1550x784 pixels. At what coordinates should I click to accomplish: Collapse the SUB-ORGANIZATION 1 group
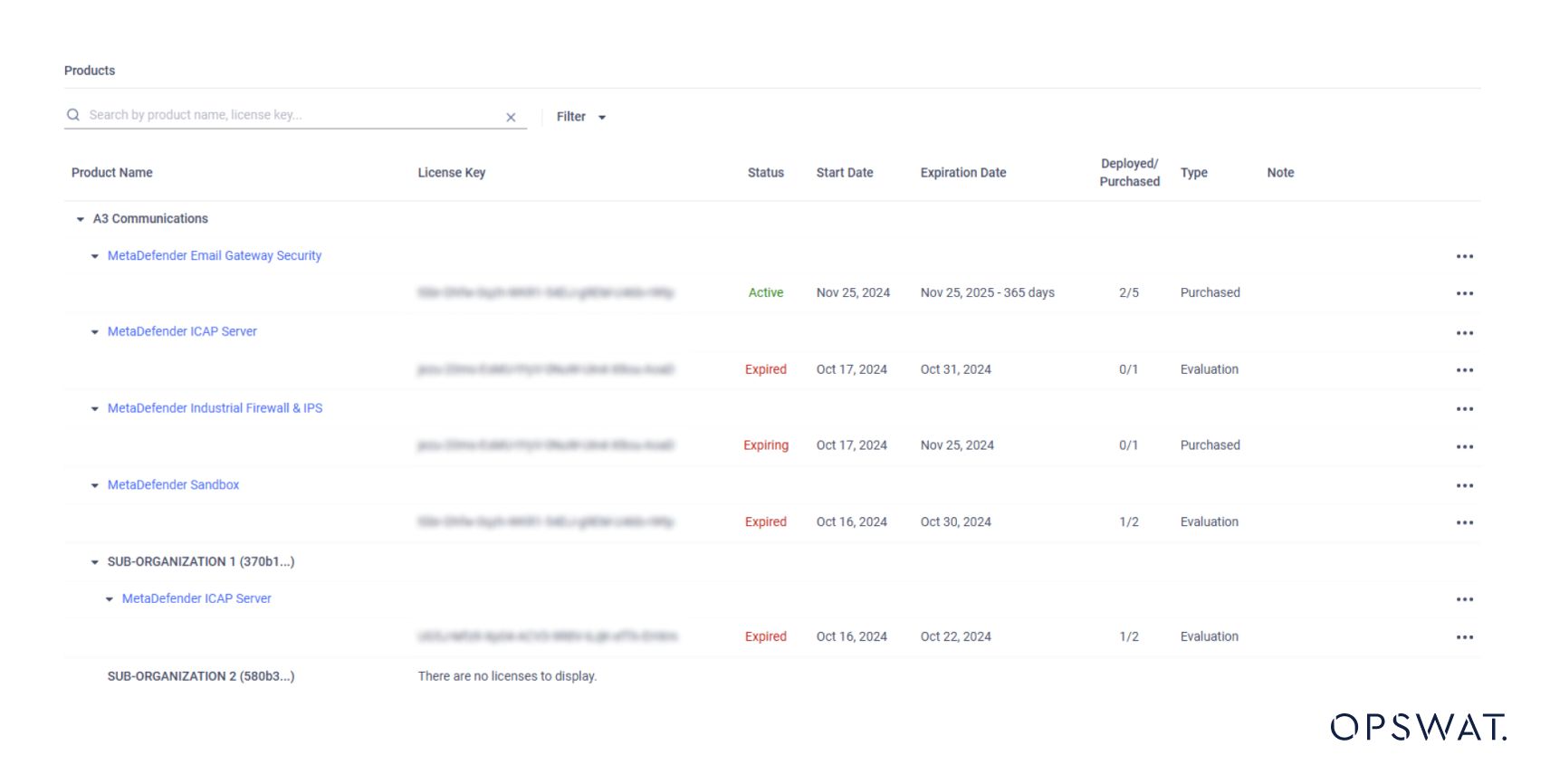pyautogui.click(x=95, y=562)
